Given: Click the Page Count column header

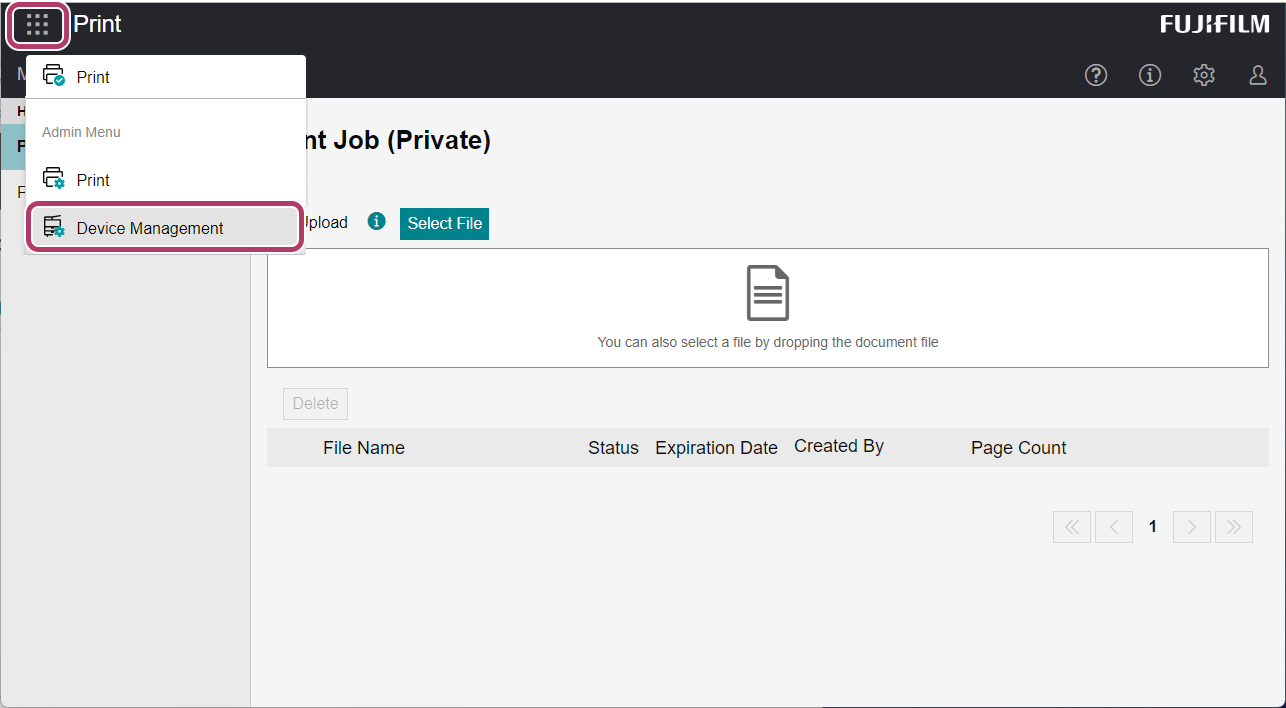Looking at the screenshot, I should [1018, 448].
